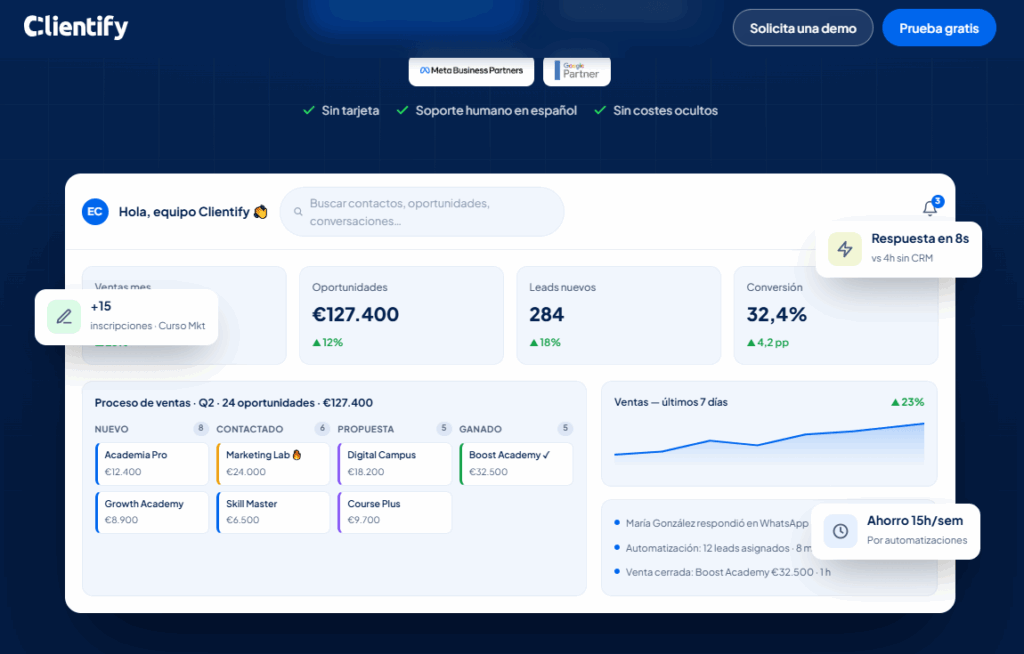Click the Clientify logo

coord(76,27)
